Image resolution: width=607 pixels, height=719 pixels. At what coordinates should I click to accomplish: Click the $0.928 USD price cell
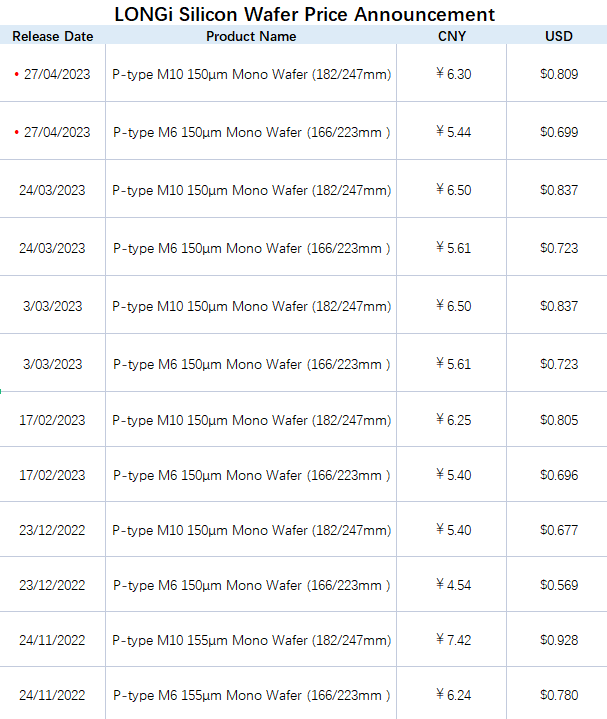click(559, 640)
